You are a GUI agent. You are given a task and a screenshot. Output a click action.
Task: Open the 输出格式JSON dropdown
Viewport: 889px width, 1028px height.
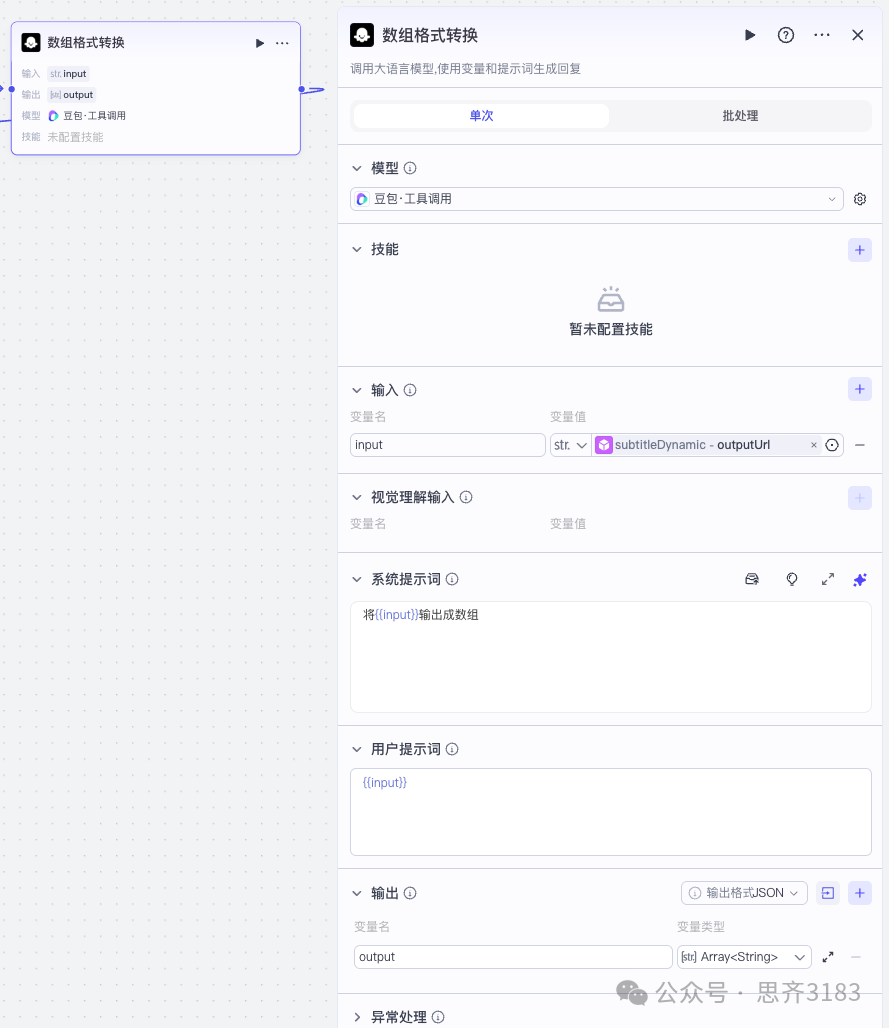(744, 893)
